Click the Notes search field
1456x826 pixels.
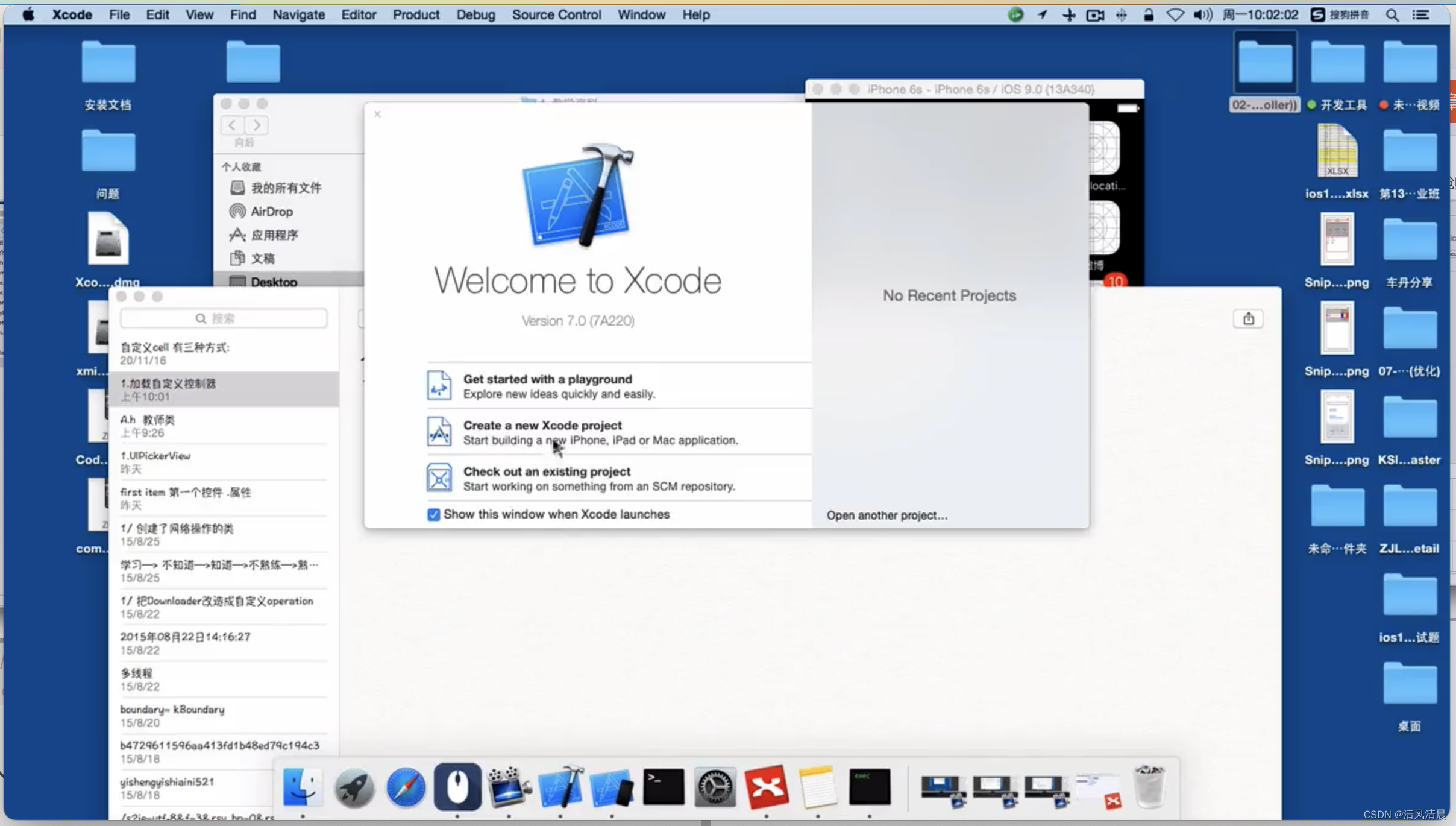click(x=224, y=318)
